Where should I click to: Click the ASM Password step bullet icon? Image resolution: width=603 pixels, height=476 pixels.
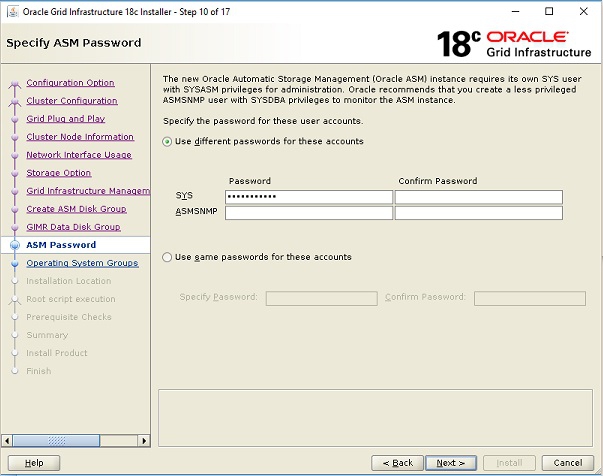pos(15,245)
